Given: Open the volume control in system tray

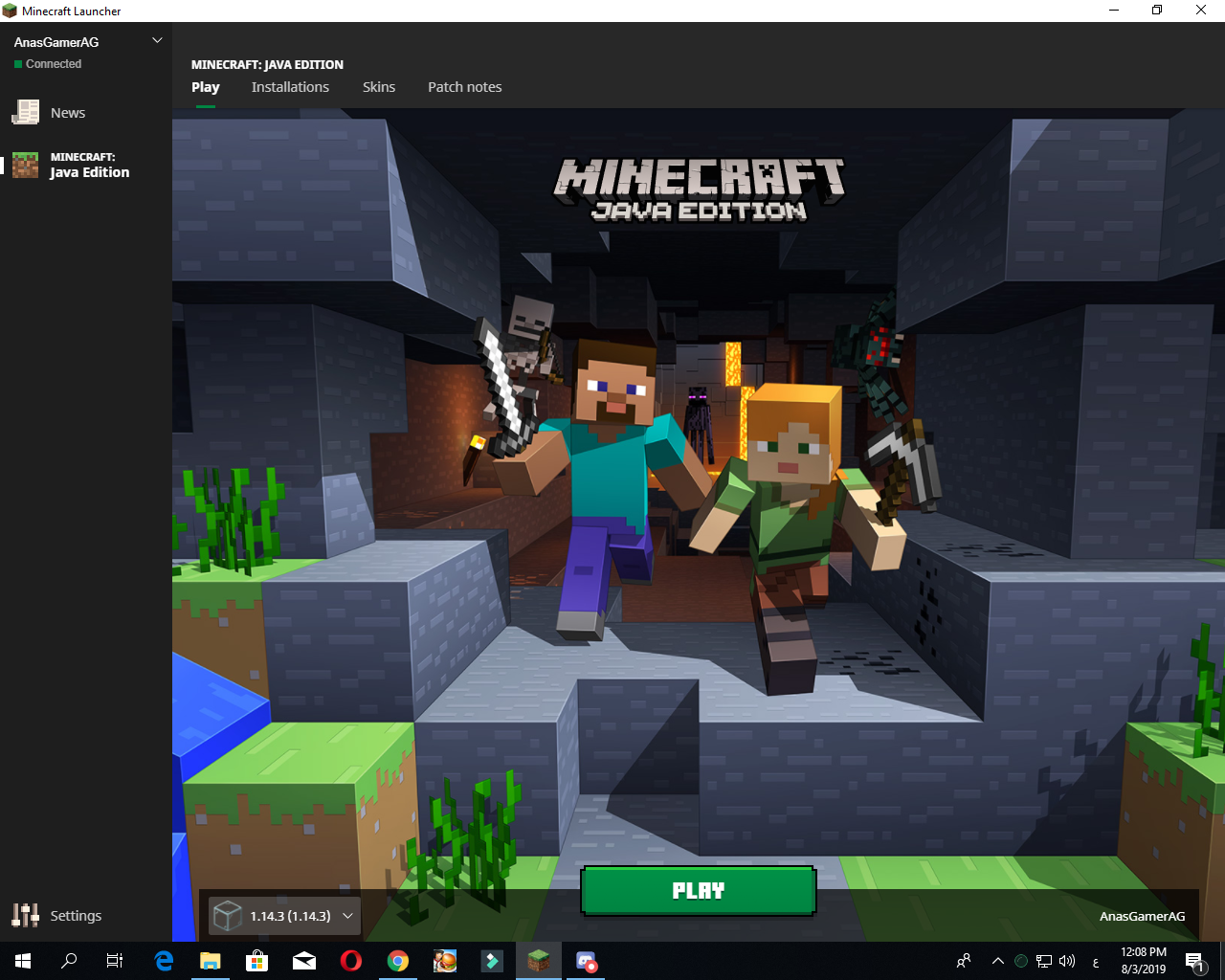Looking at the screenshot, I should click(1067, 961).
